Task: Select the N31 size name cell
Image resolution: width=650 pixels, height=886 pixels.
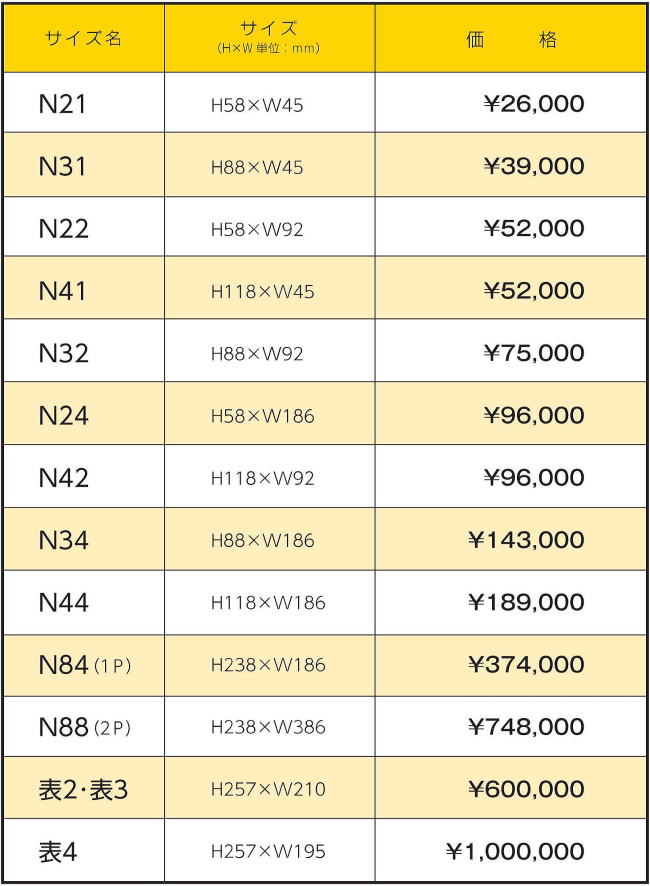Action: pos(62,166)
